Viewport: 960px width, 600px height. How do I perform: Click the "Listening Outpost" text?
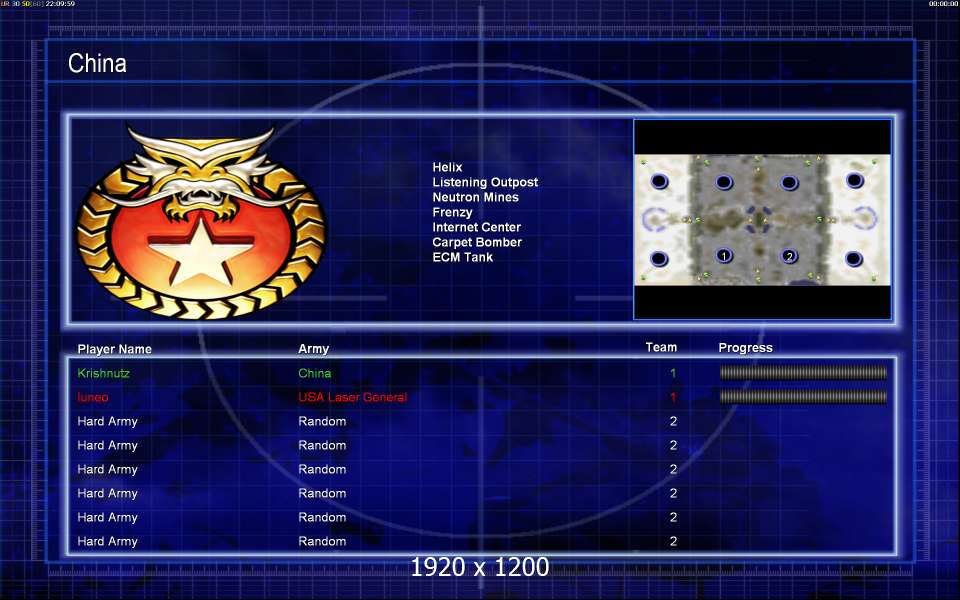[x=485, y=182]
